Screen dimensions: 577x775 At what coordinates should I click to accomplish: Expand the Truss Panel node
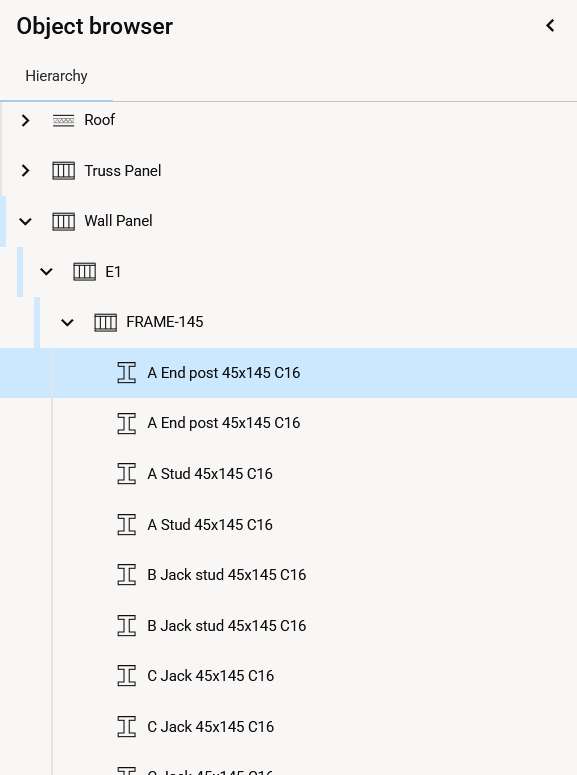(x=25, y=171)
